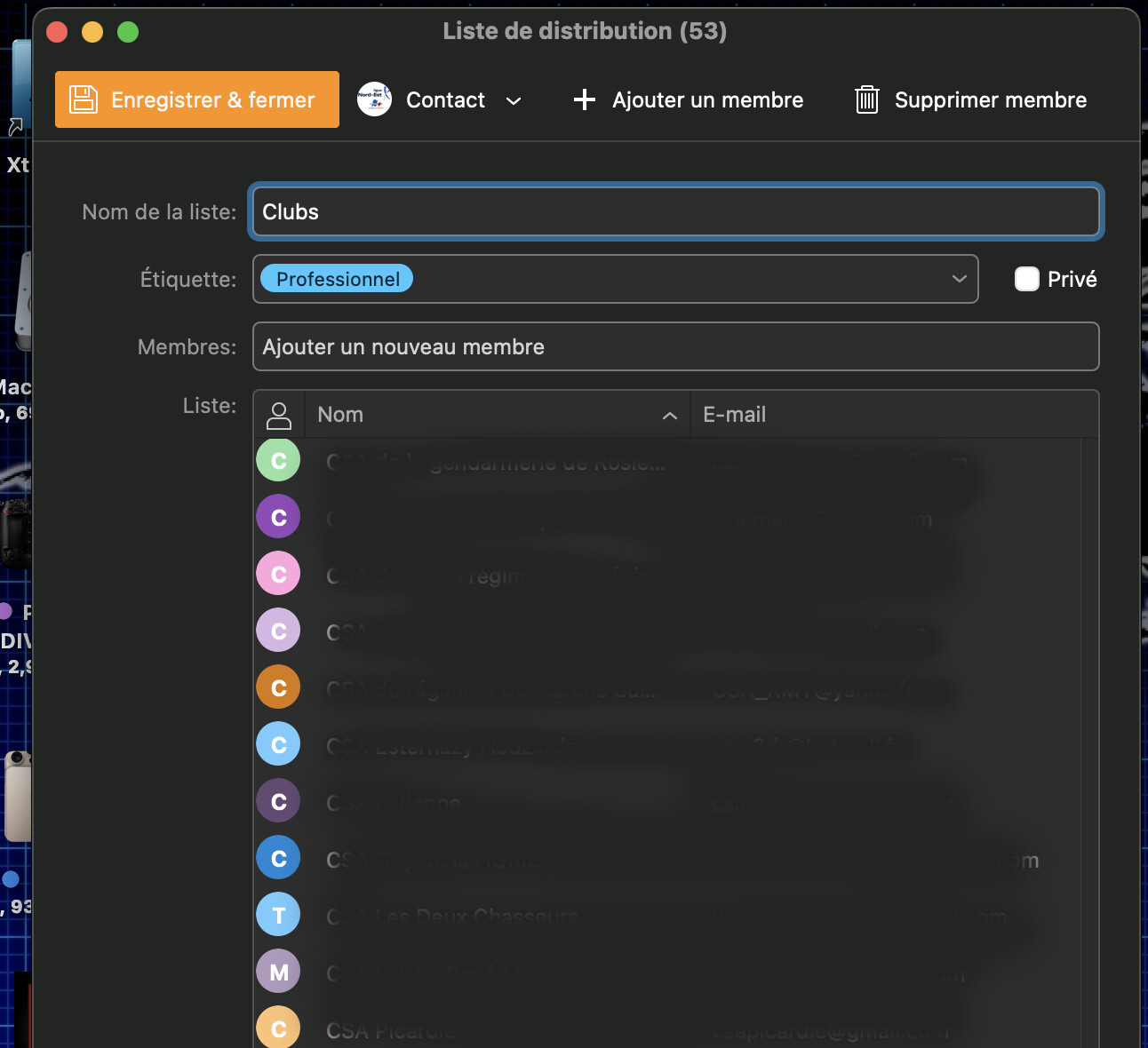Enable the Privé checkbox
This screenshot has height=1048, width=1148.
click(x=1027, y=279)
